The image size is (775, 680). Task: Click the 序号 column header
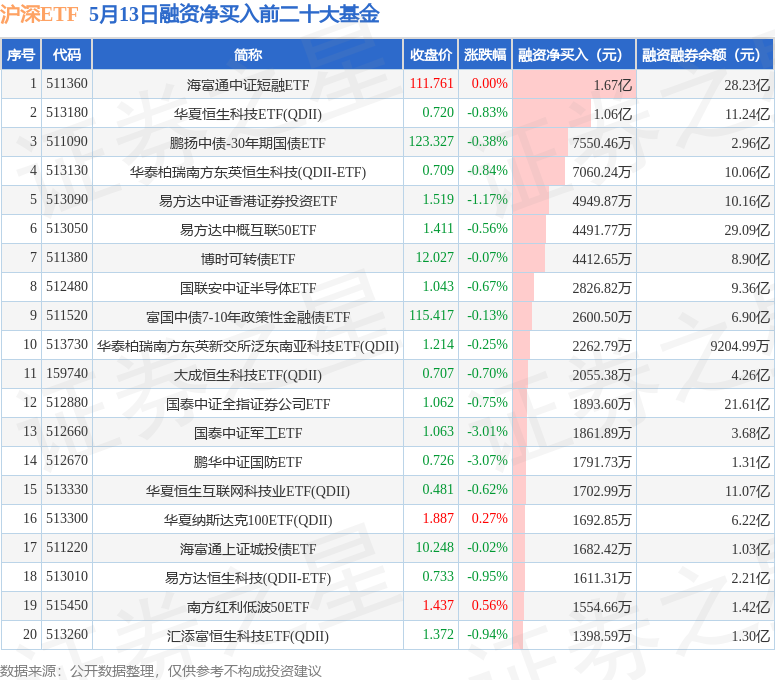coord(21,54)
